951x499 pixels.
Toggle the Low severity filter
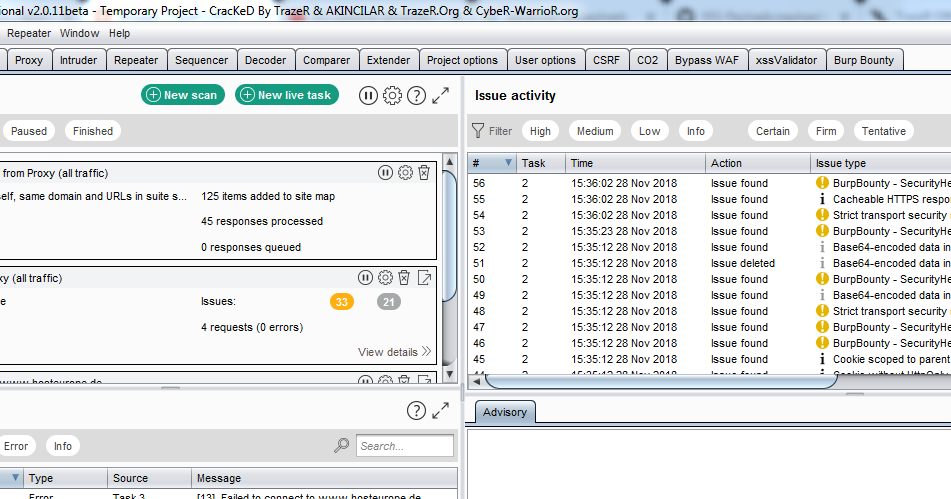(x=650, y=131)
